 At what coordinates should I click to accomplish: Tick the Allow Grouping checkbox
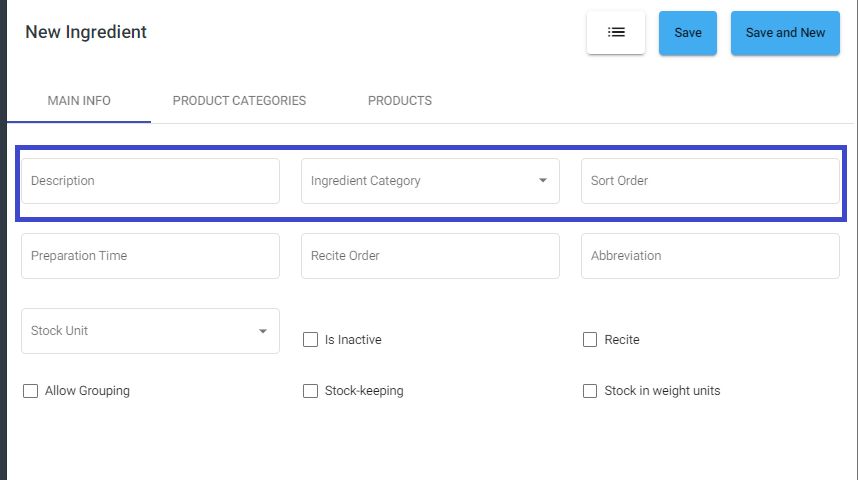(x=31, y=391)
